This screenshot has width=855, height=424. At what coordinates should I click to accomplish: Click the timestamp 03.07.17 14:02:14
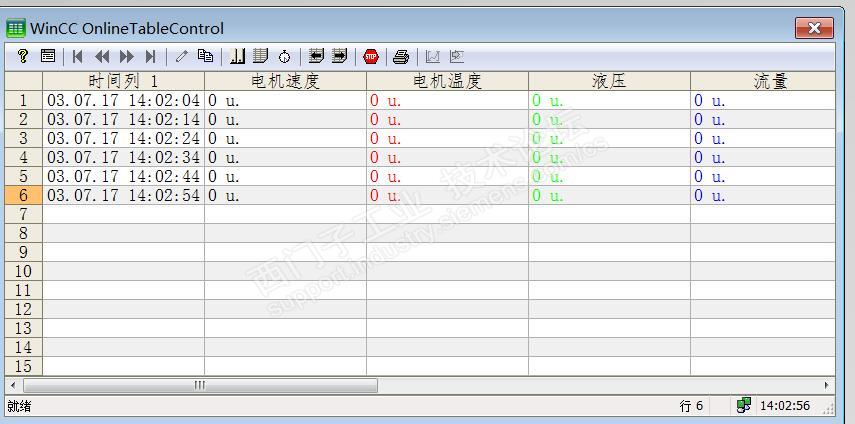123,119
